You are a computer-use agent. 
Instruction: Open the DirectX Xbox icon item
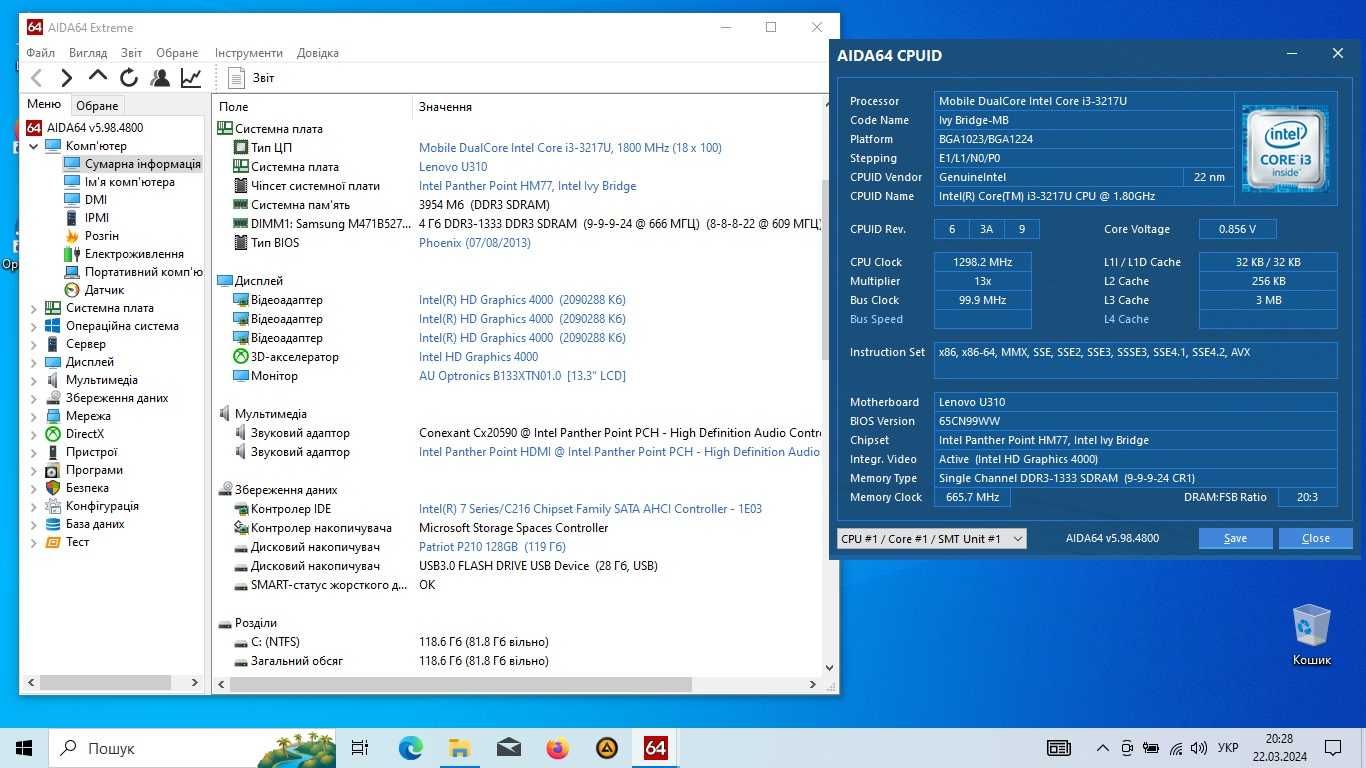pyautogui.click(x=53, y=434)
